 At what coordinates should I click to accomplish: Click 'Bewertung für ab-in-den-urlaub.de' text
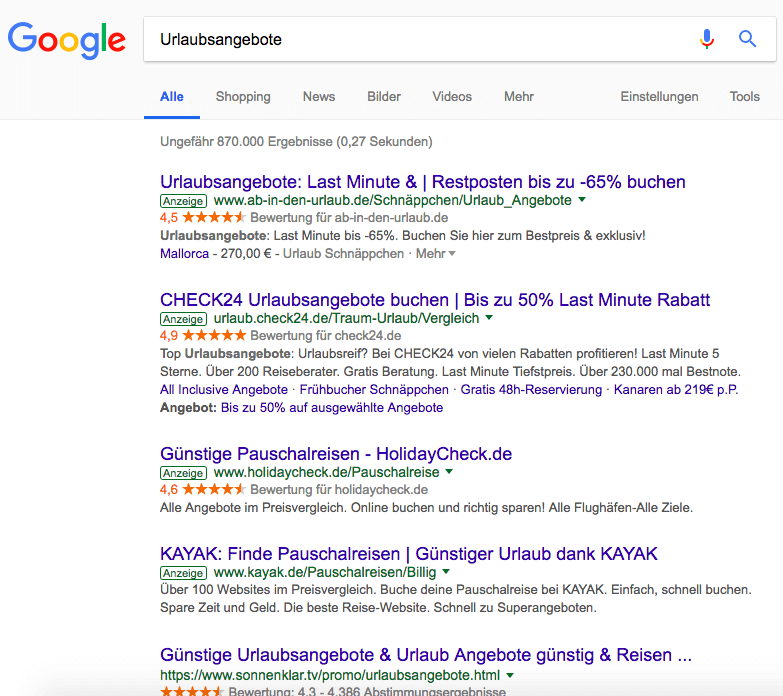pyautogui.click(x=349, y=218)
